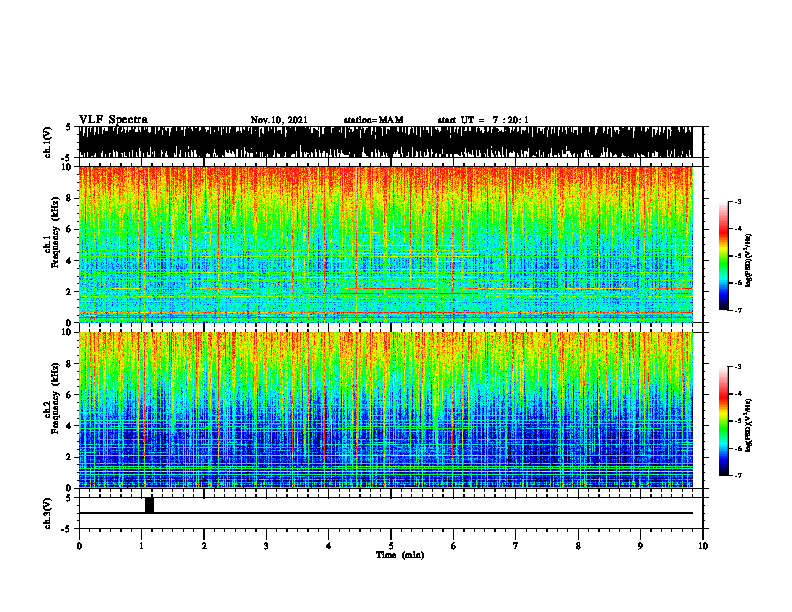Click the "VLF Spectra" plot title
792x612 pixels.
coord(113,120)
